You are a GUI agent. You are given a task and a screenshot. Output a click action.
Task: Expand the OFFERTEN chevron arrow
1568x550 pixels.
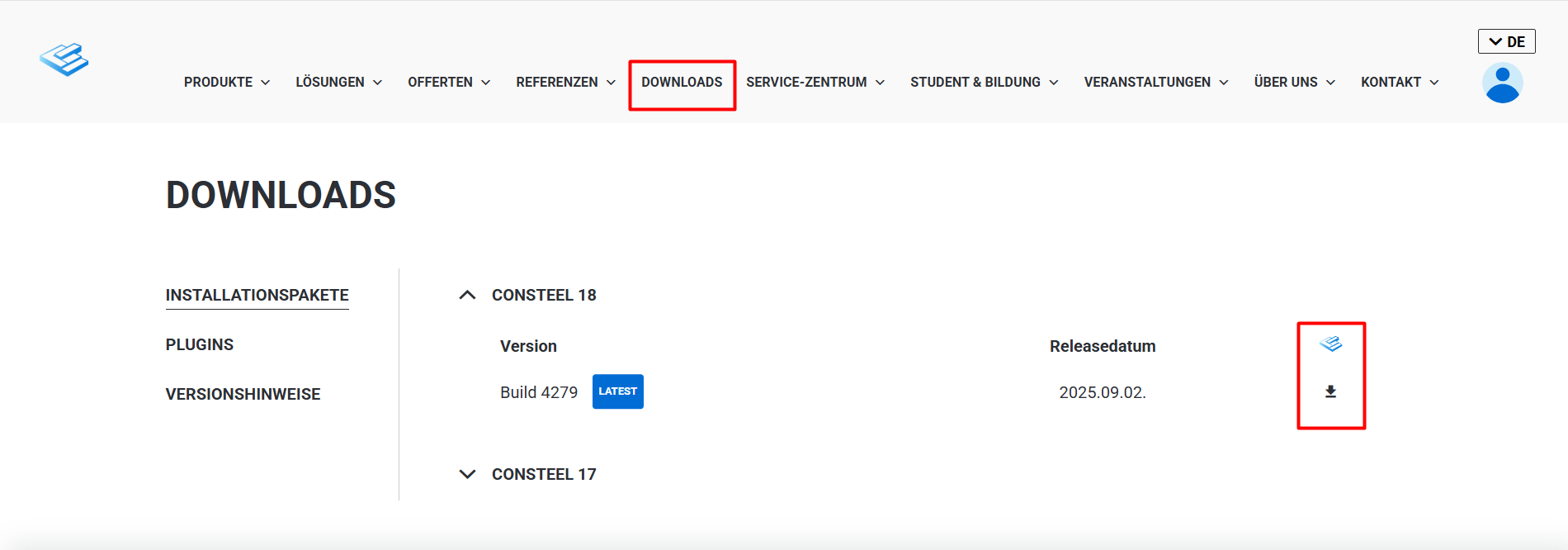[x=486, y=83]
